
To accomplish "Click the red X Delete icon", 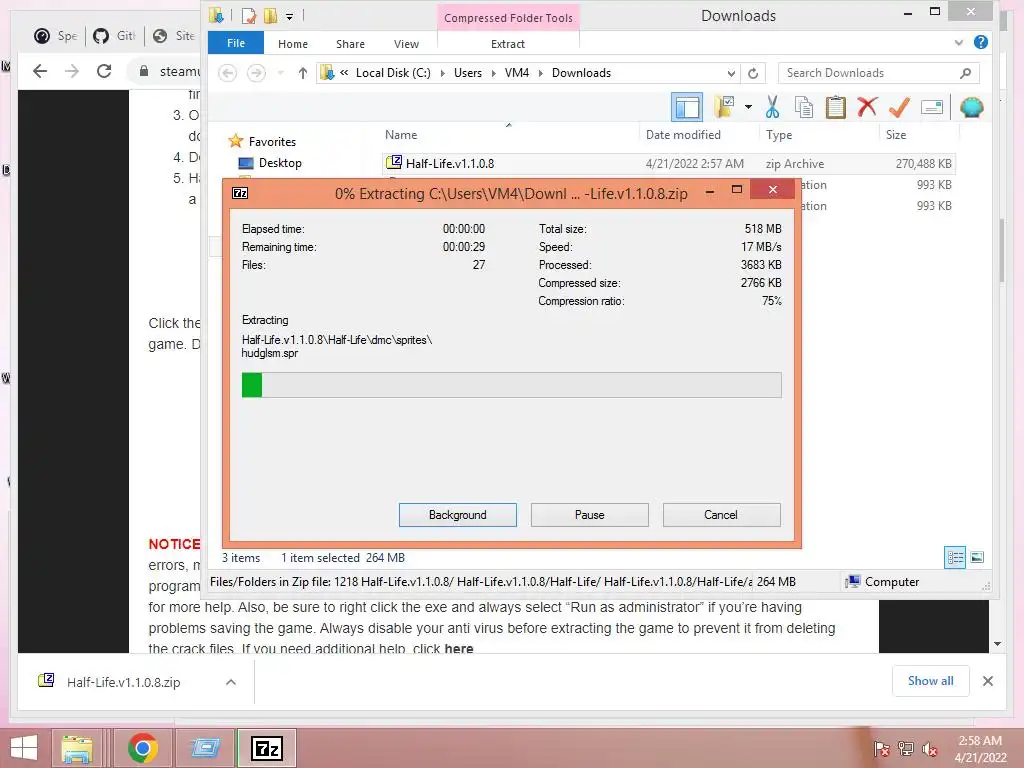I will [867, 106].
